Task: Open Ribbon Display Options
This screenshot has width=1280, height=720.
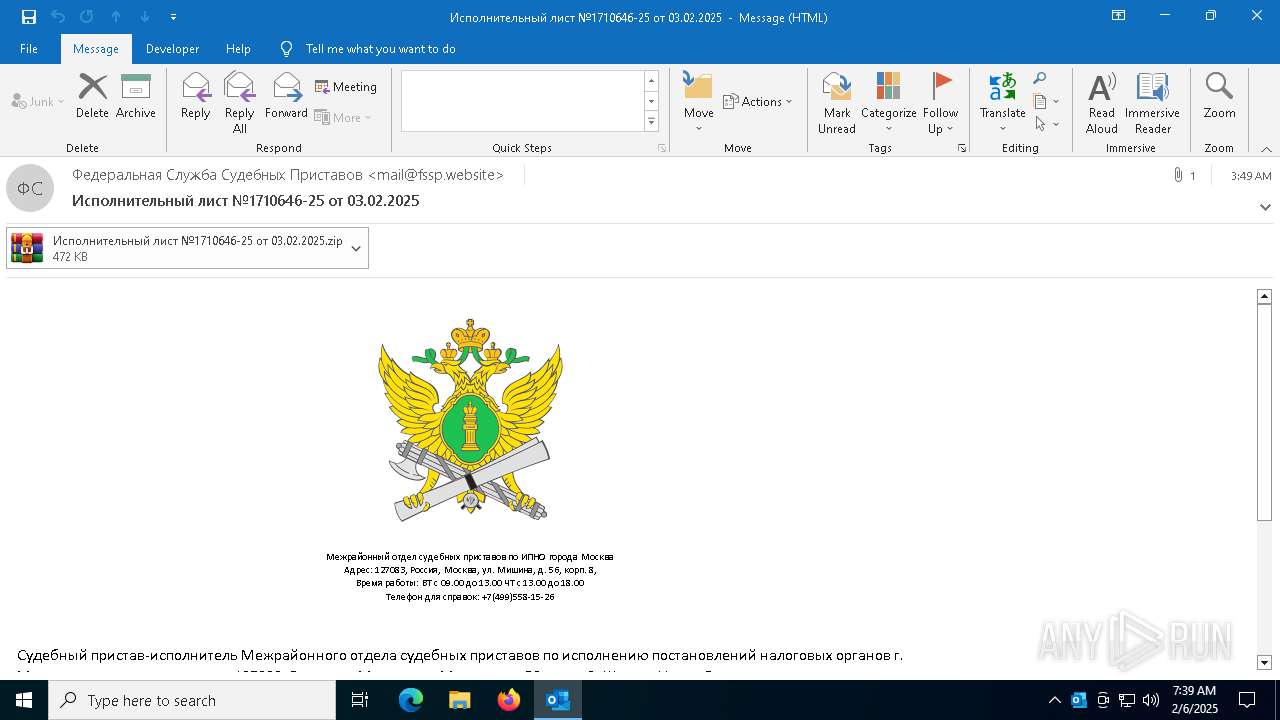Action: (x=1119, y=16)
